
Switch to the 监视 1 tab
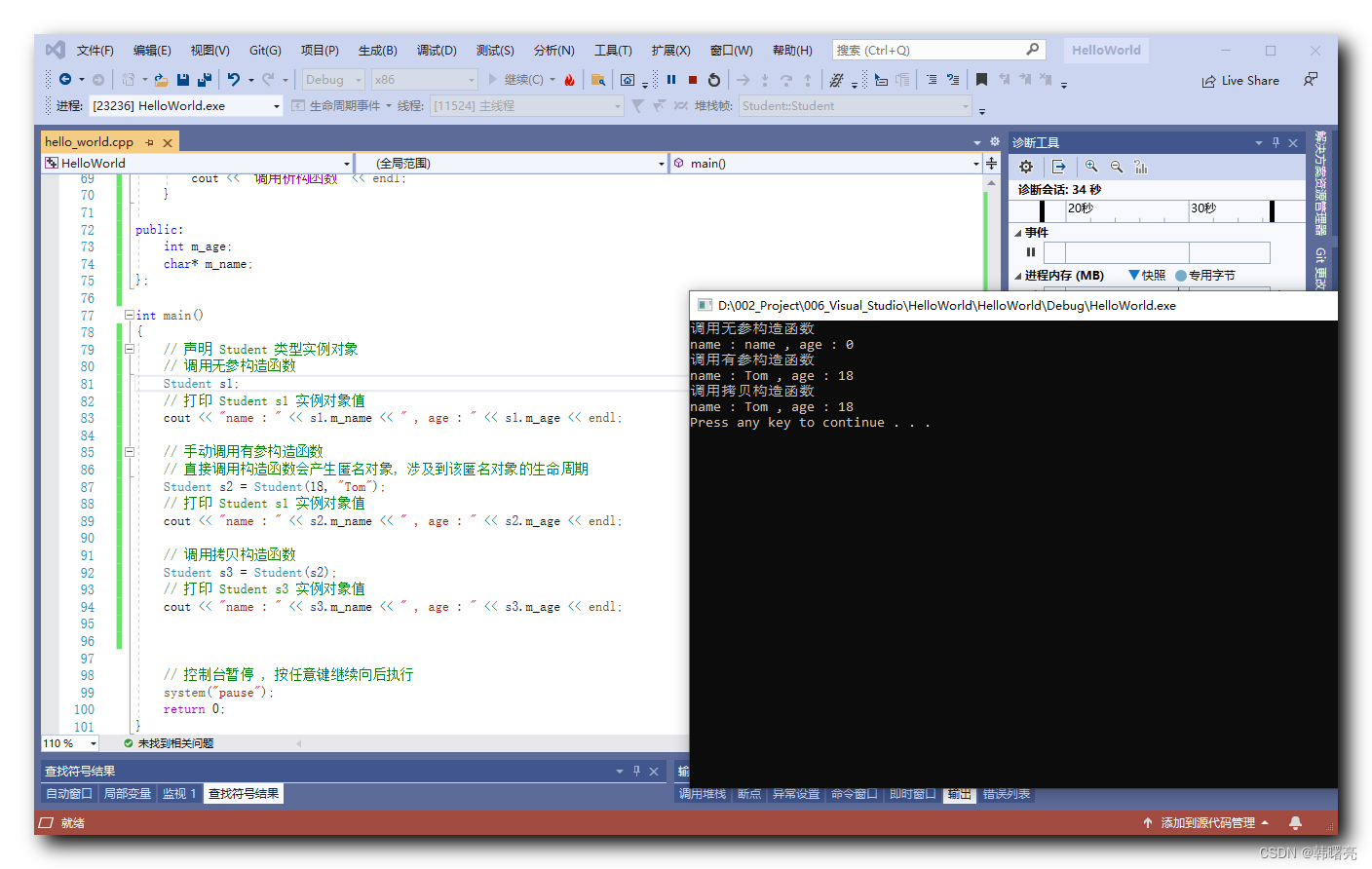[x=179, y=794]
